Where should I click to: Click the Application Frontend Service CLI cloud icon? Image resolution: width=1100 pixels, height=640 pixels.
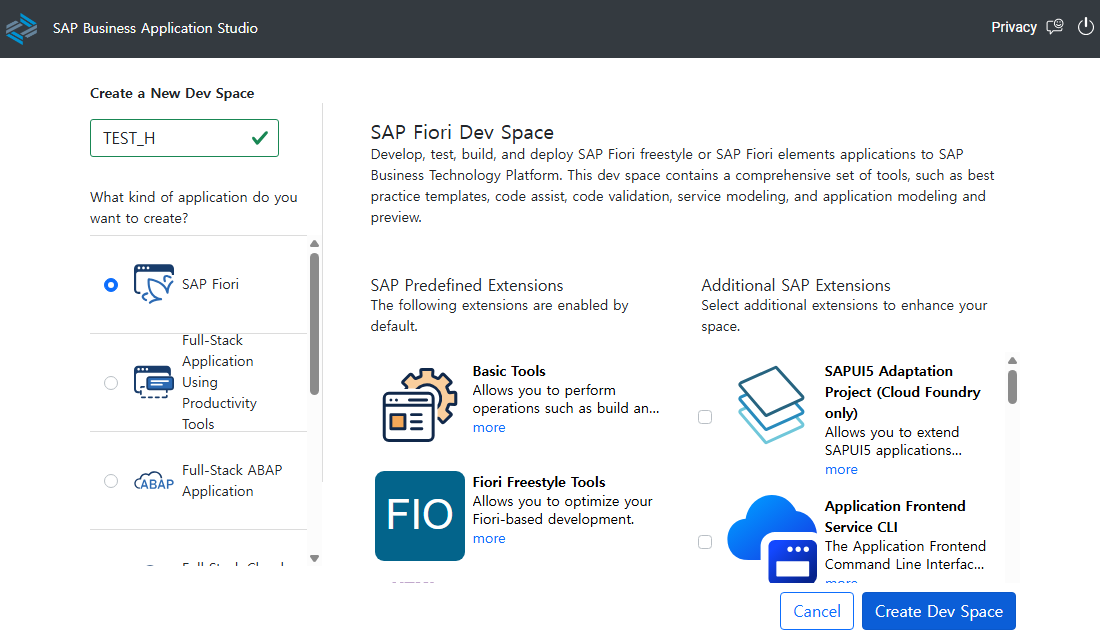point(772,538)
